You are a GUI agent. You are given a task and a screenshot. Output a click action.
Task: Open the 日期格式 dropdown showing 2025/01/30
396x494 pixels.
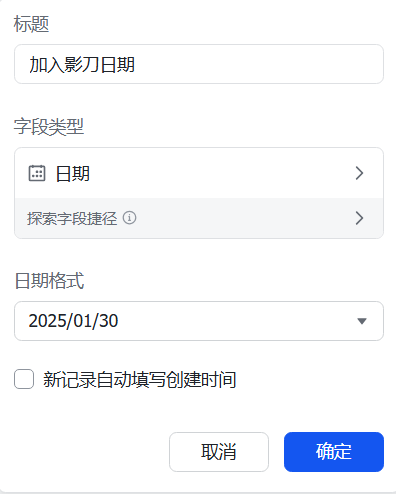coord(199,321)
